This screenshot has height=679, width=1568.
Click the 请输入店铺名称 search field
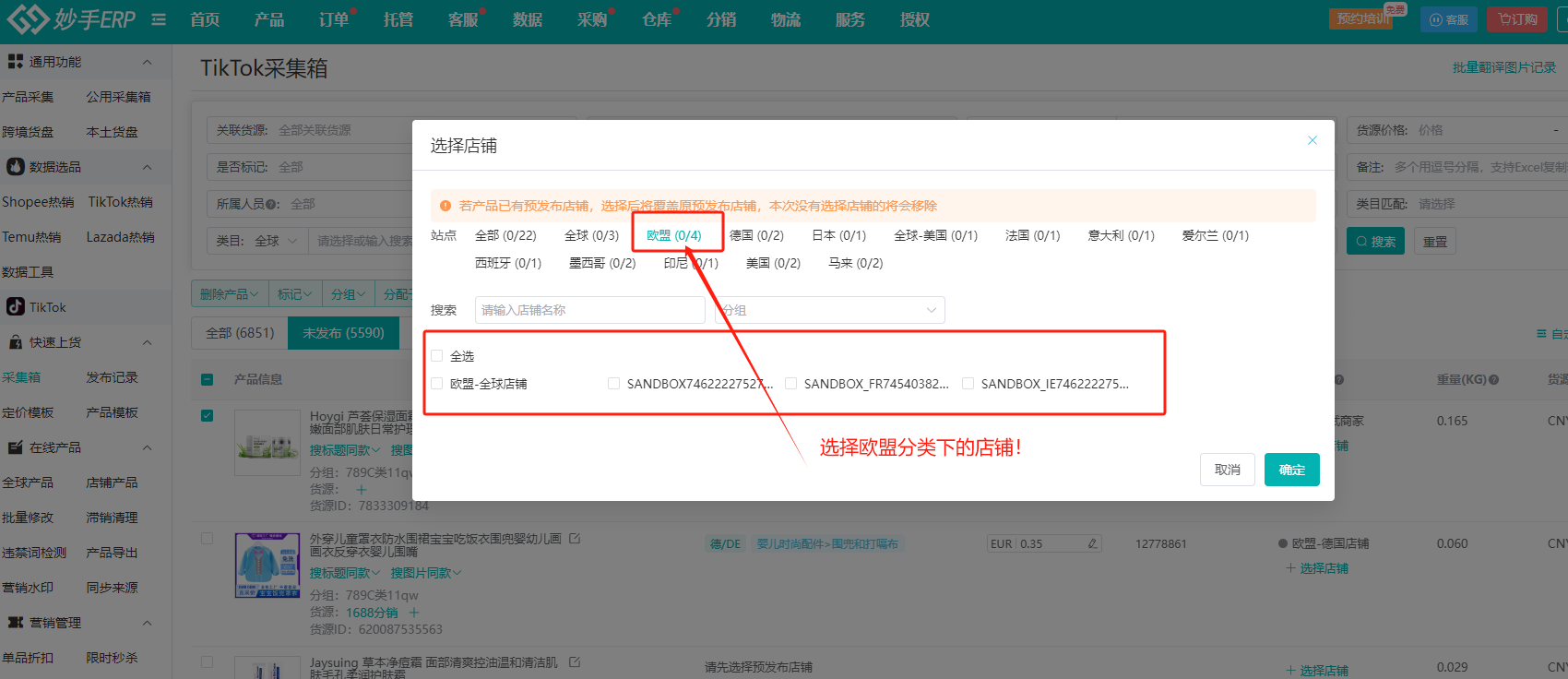pos(590,310)
